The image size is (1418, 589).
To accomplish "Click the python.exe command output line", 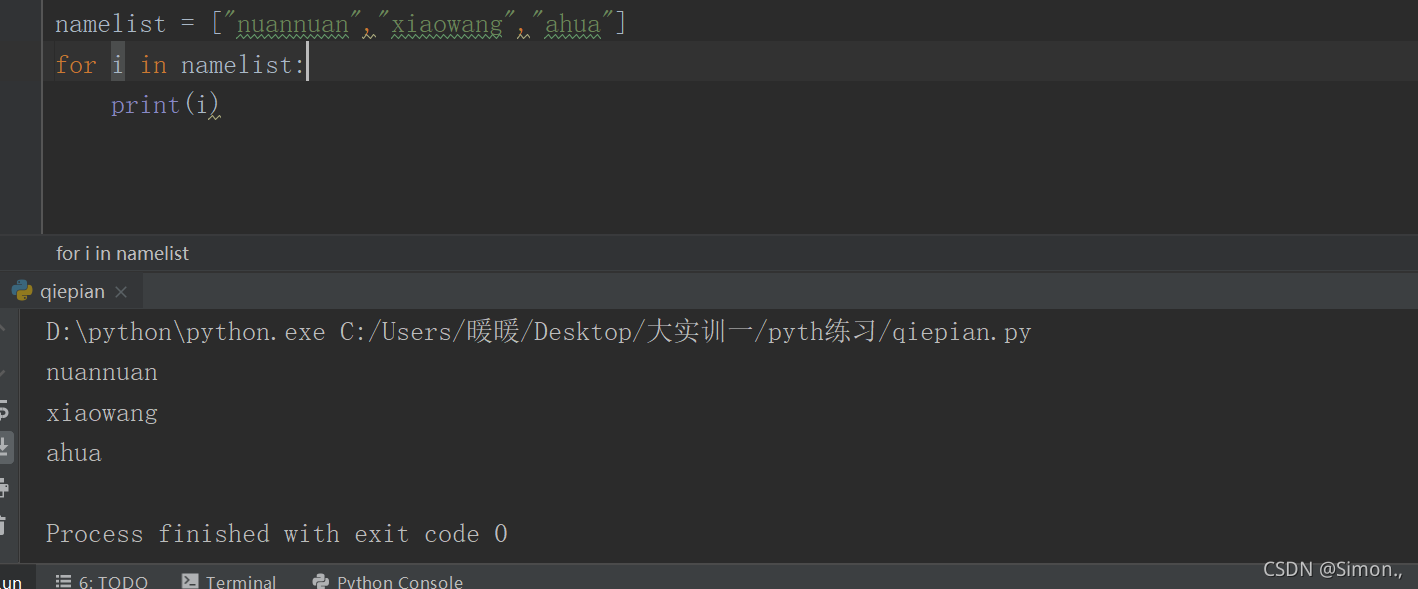I will 538,332.
